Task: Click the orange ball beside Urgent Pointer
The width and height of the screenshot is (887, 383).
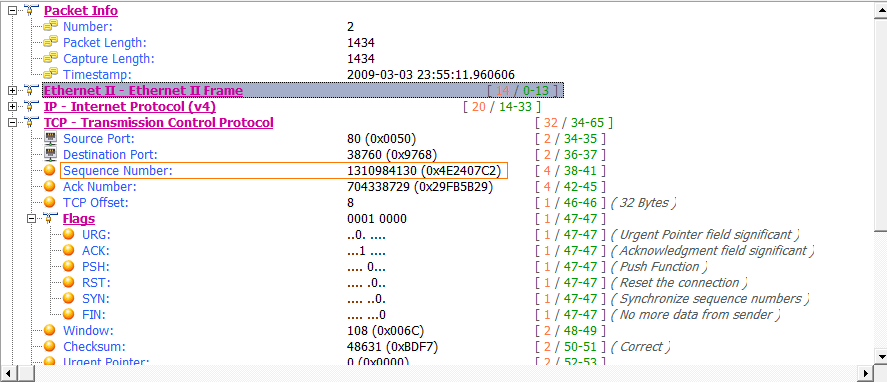Action: (x=50, y=361)
